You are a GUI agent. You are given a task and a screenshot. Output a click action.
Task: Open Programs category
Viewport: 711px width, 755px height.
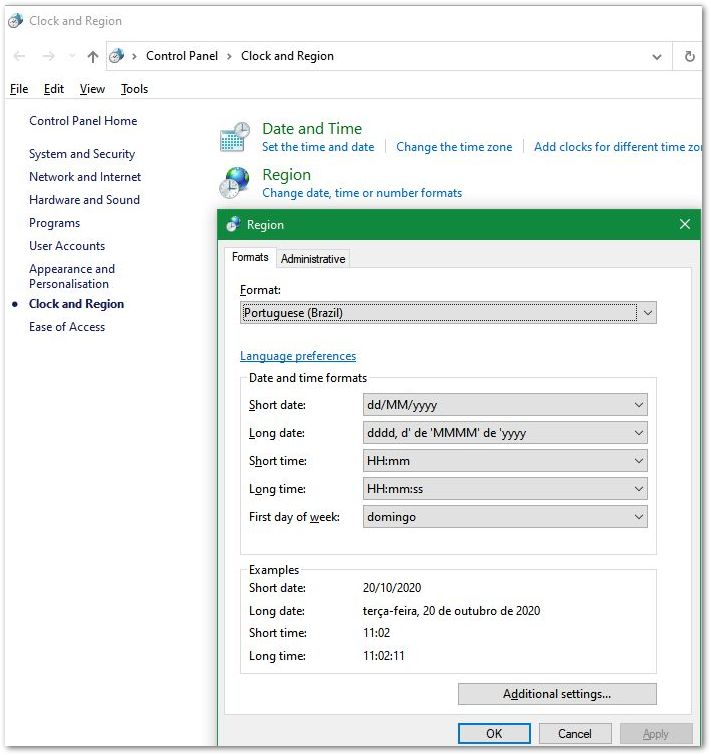click(54, 223)
